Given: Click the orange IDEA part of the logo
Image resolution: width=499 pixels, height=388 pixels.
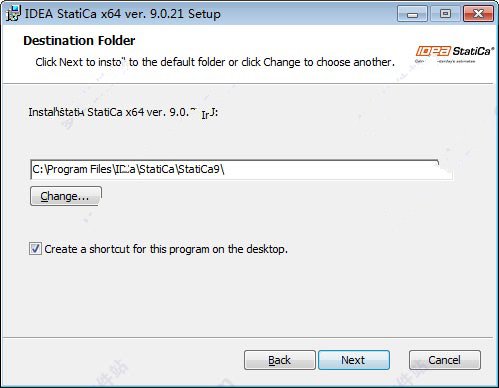Looking at the screenshot, I should tap(433, 51).
